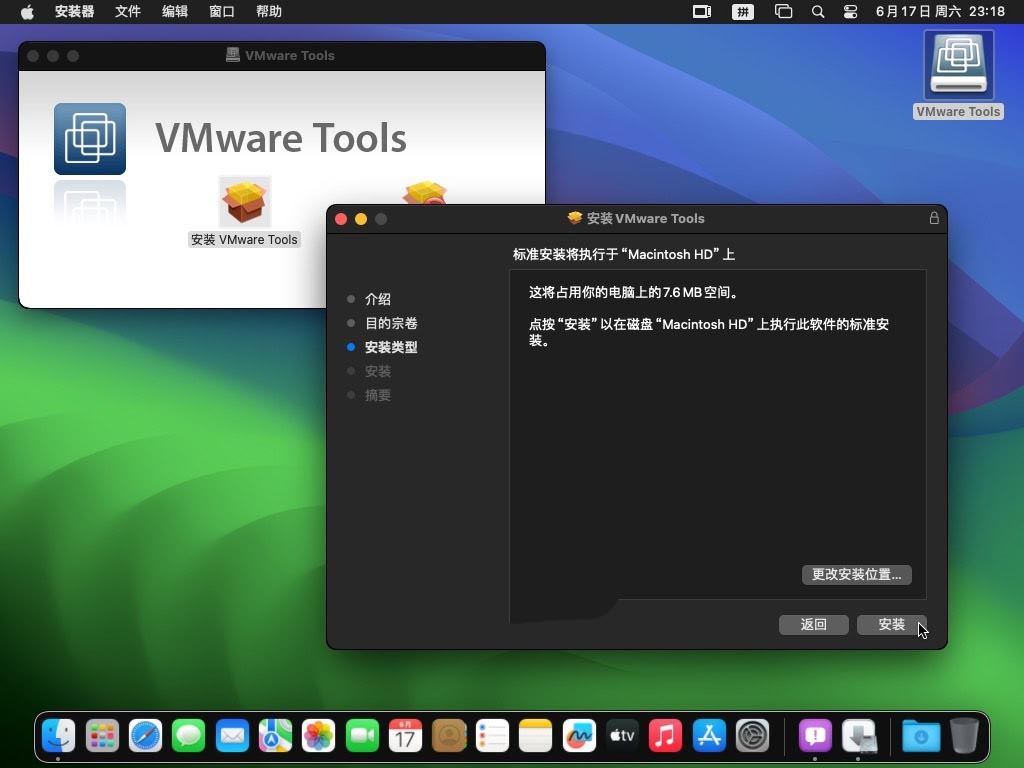
Task: Open the Apple menu
Action: [x=27, y=12]
